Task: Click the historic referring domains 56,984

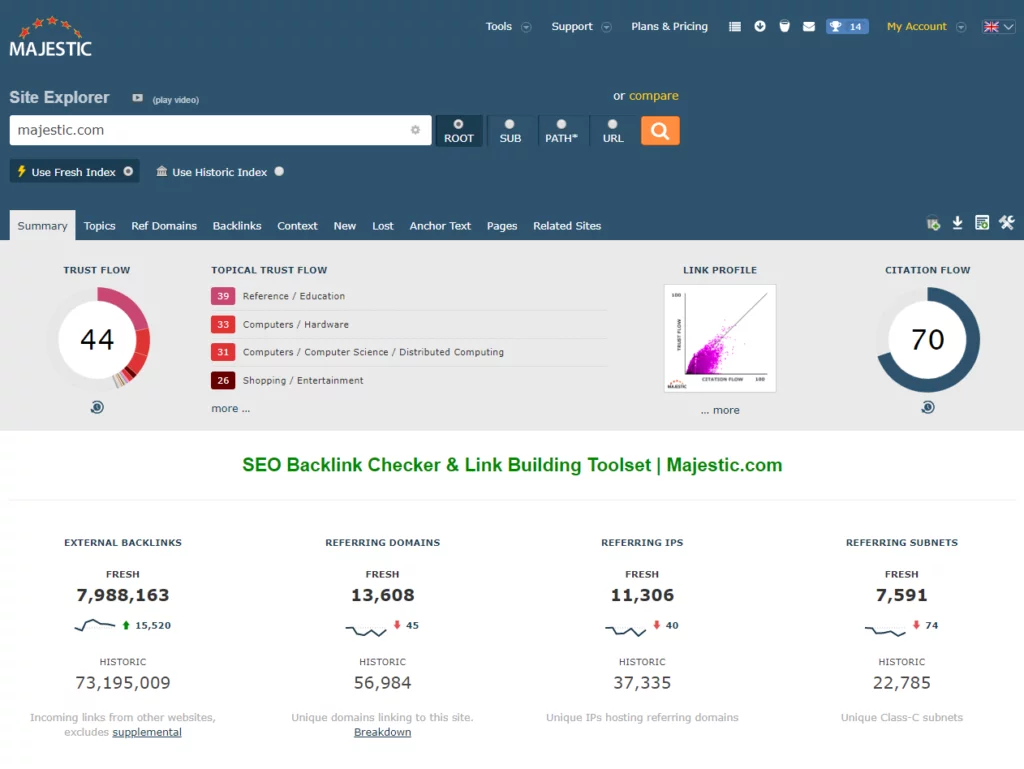Action: tap(383, 683)
